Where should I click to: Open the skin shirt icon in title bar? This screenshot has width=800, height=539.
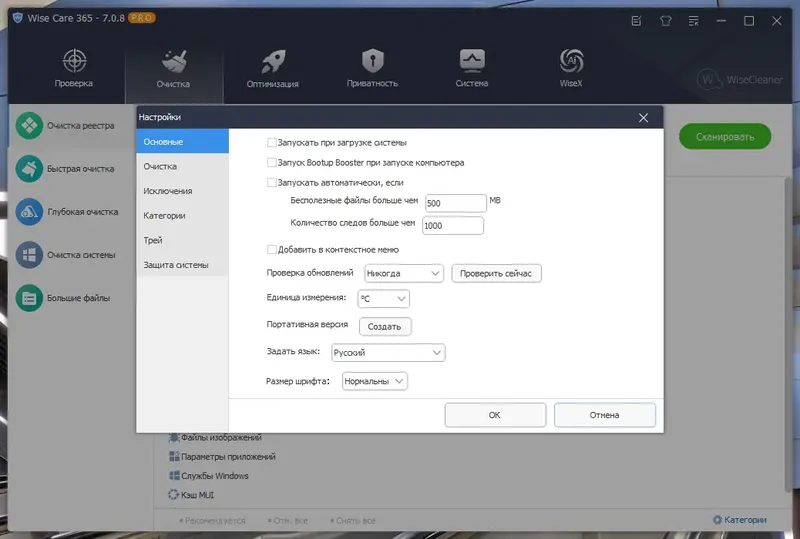click(x=665, y=21)
